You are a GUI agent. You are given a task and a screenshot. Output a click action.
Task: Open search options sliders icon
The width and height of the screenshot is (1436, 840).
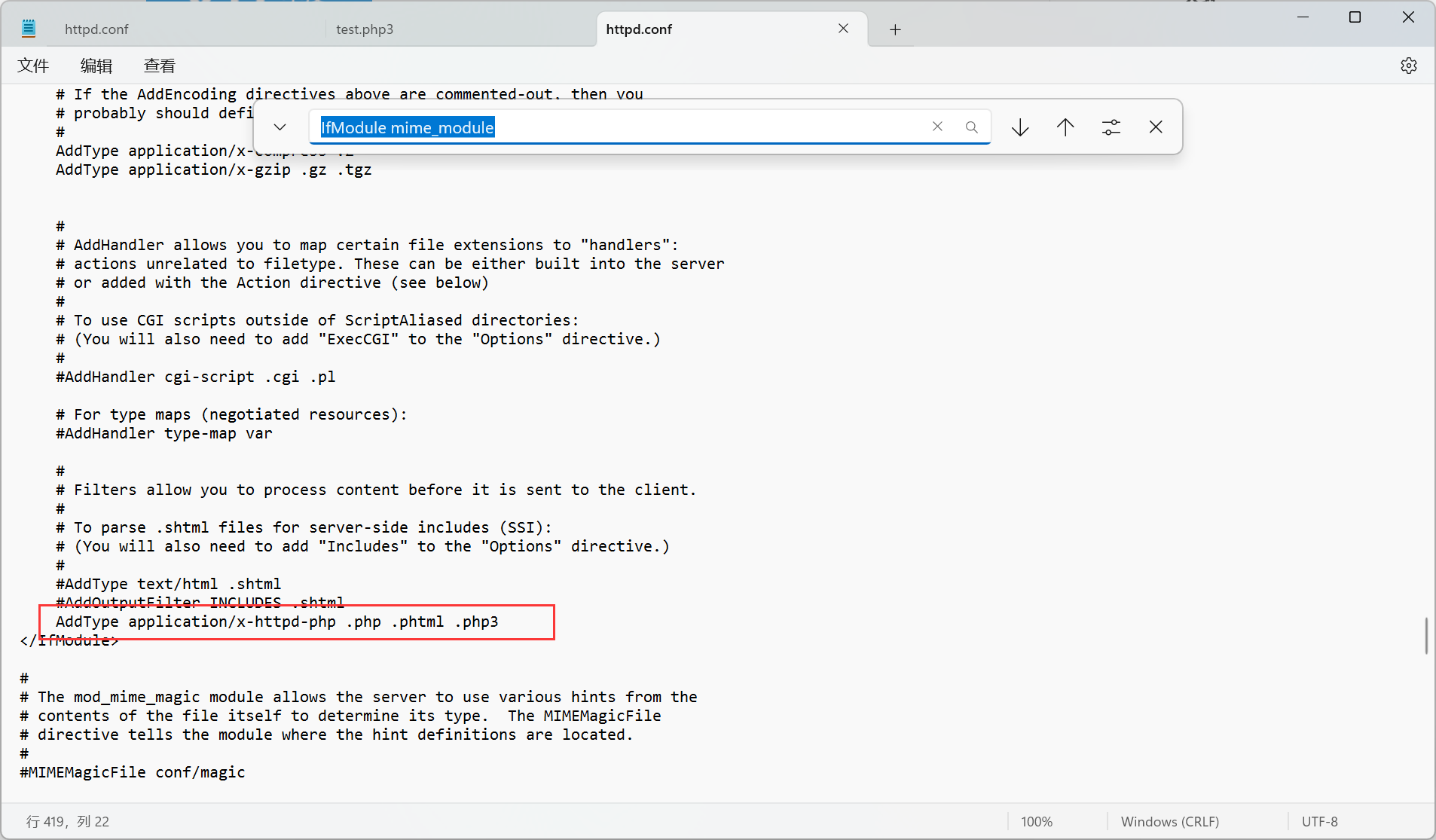click(x=1111, y=127)
